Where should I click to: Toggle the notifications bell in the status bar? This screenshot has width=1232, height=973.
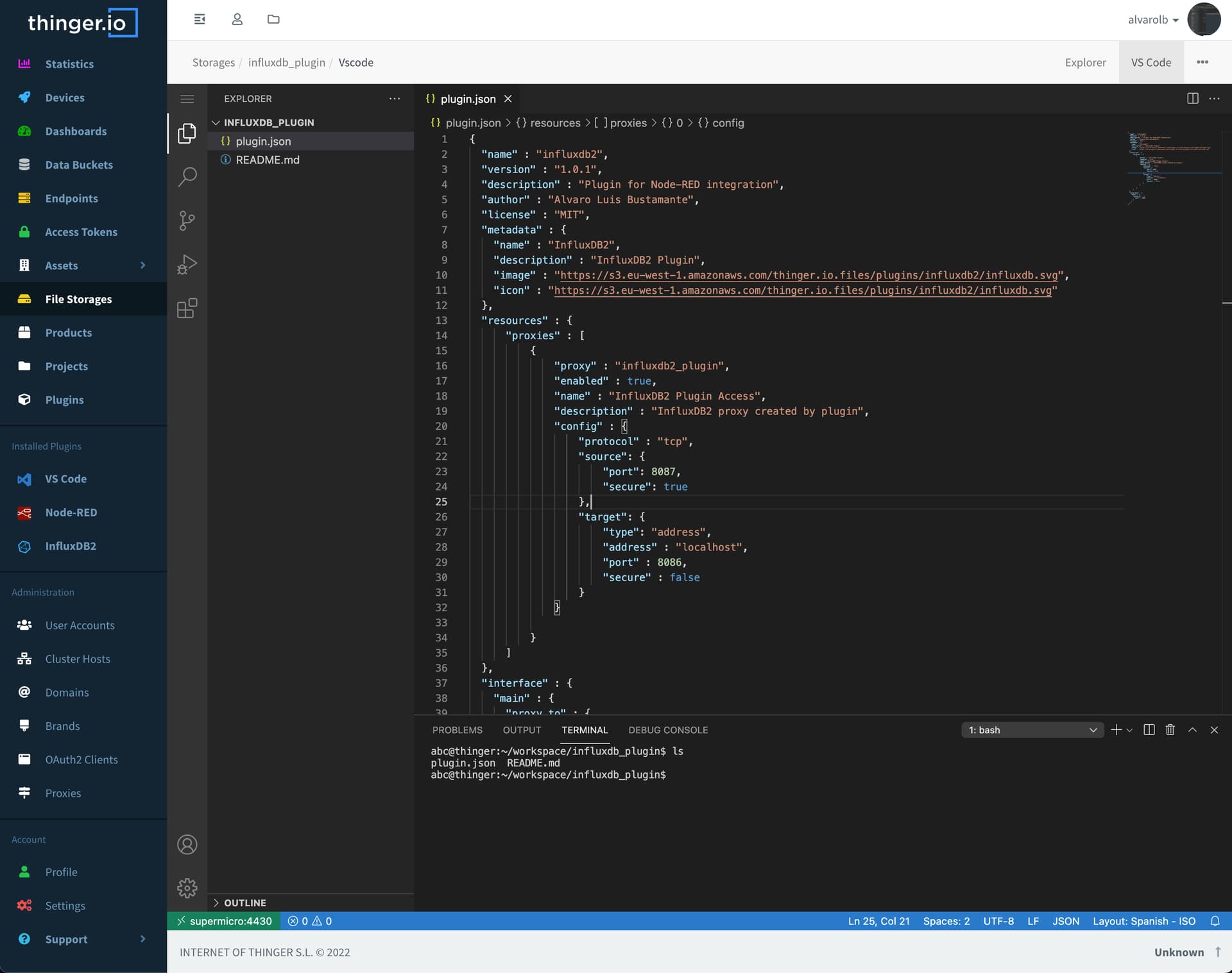tap(1216, 921)
